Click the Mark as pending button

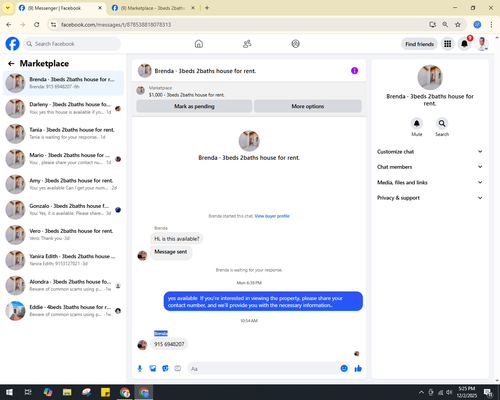[194, 106]
